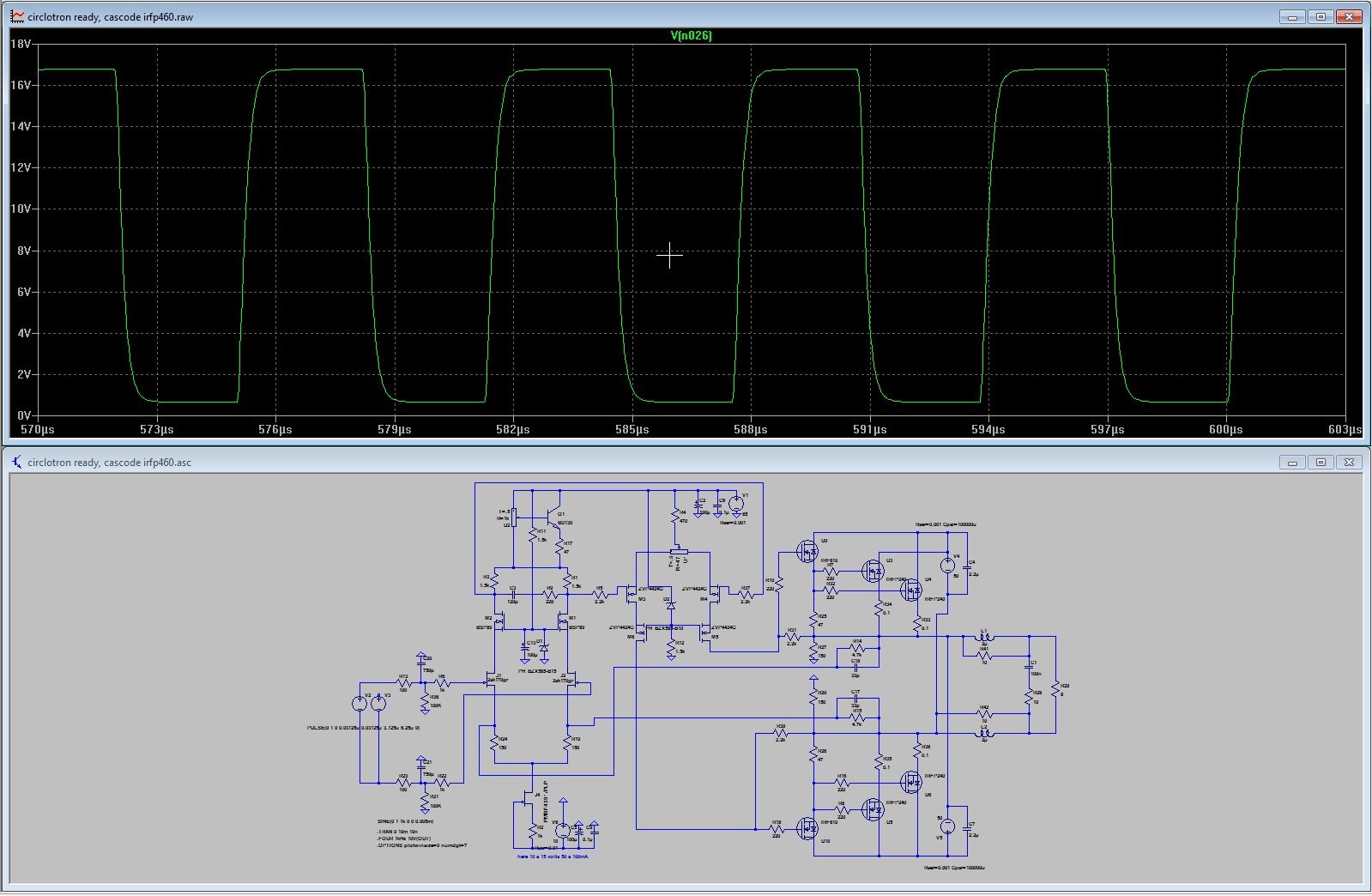Select resistor R19 symbol
This screenshot has height=896, width=1372.
[567, 743]
